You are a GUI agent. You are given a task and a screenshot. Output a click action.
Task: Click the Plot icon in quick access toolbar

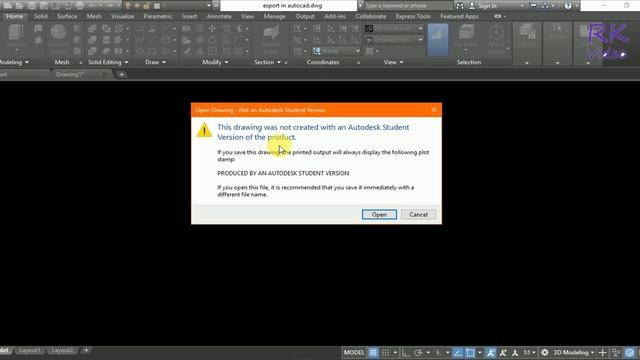[80, 6]
